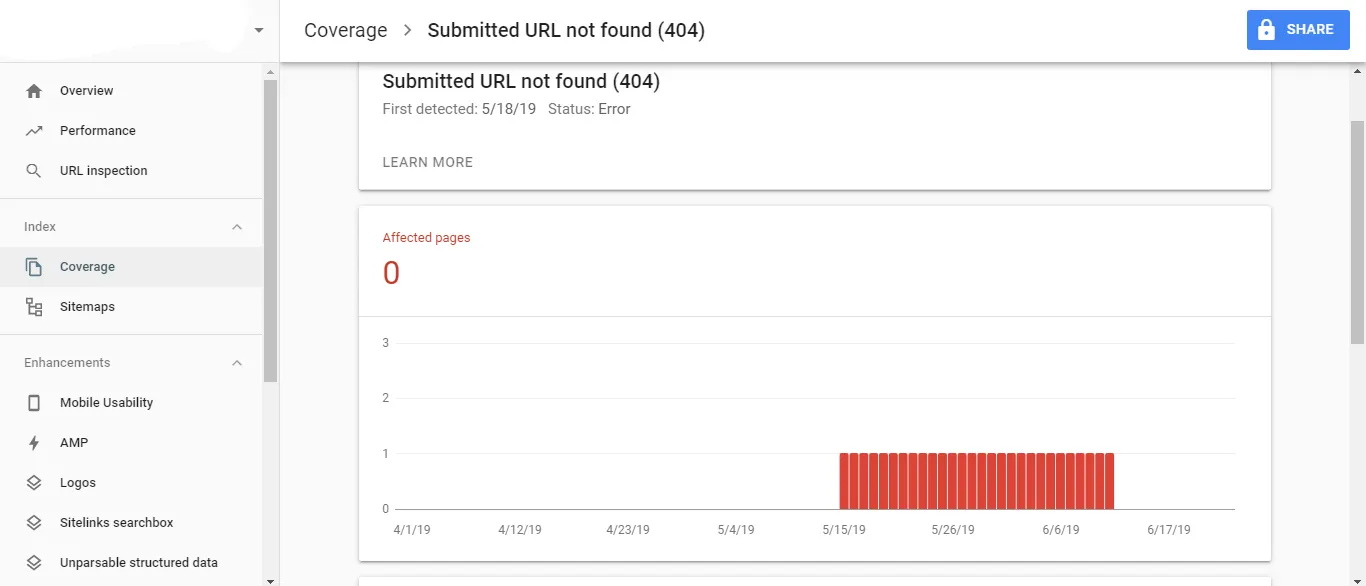Select the Coverage report icon

click(x=33, y=266)
